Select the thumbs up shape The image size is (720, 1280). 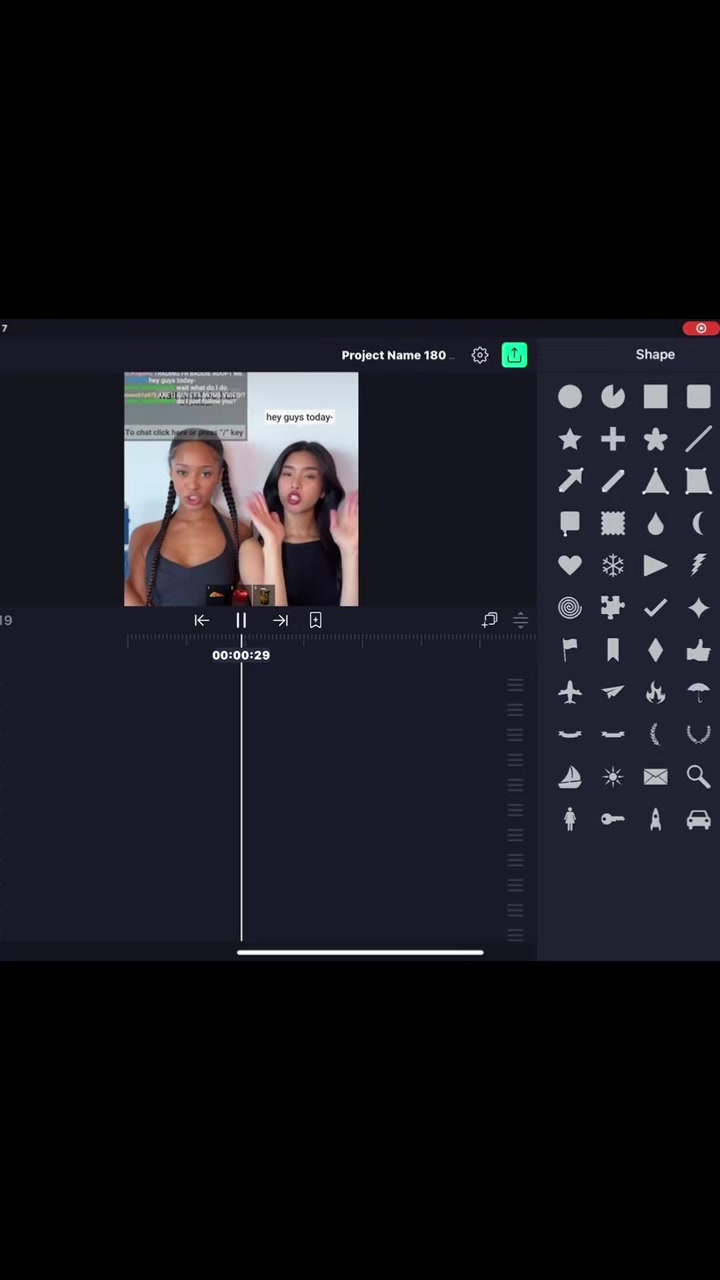698,650
